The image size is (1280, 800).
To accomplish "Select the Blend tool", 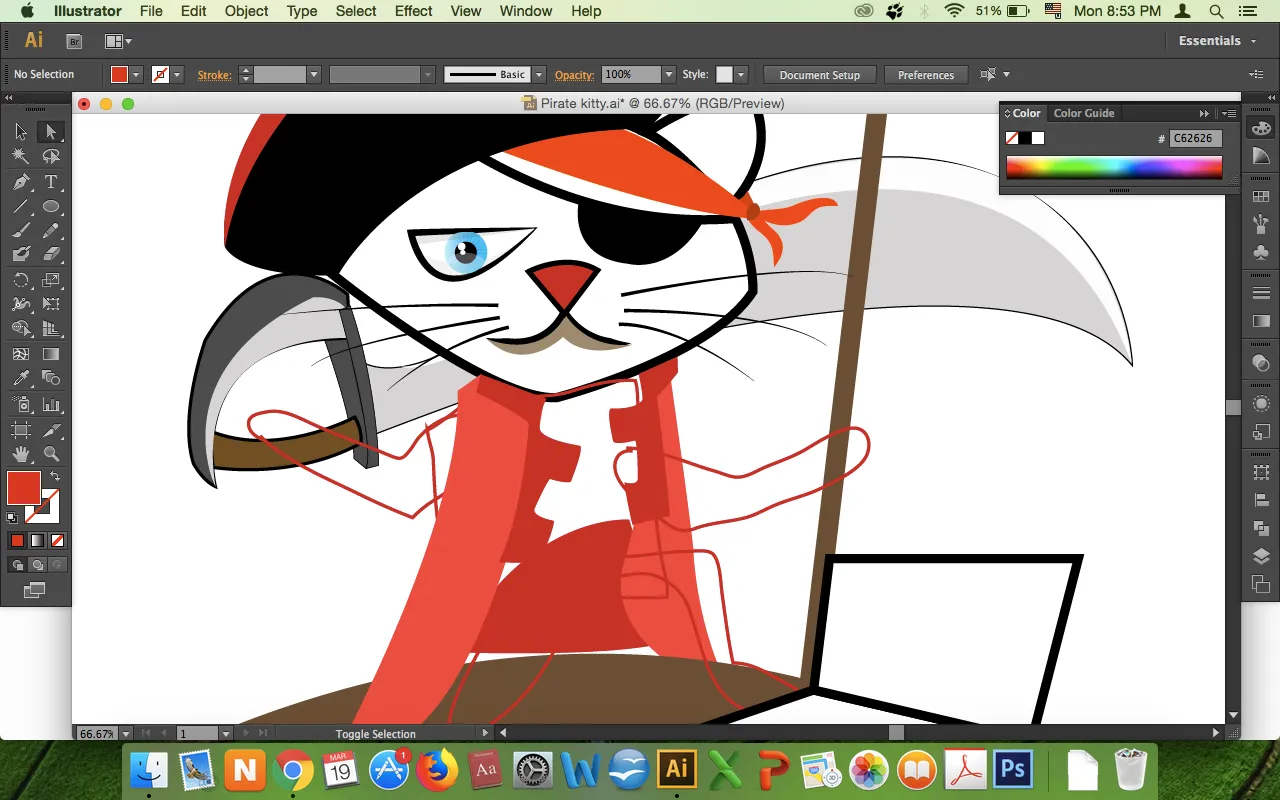I will click(51, 379).
